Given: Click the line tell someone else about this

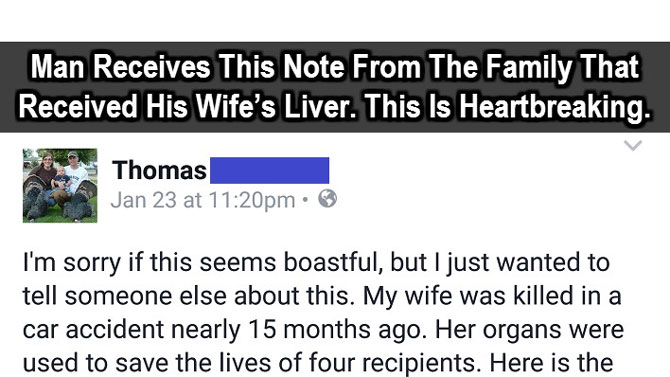Looking at the screenshot, I should point(188,296).
